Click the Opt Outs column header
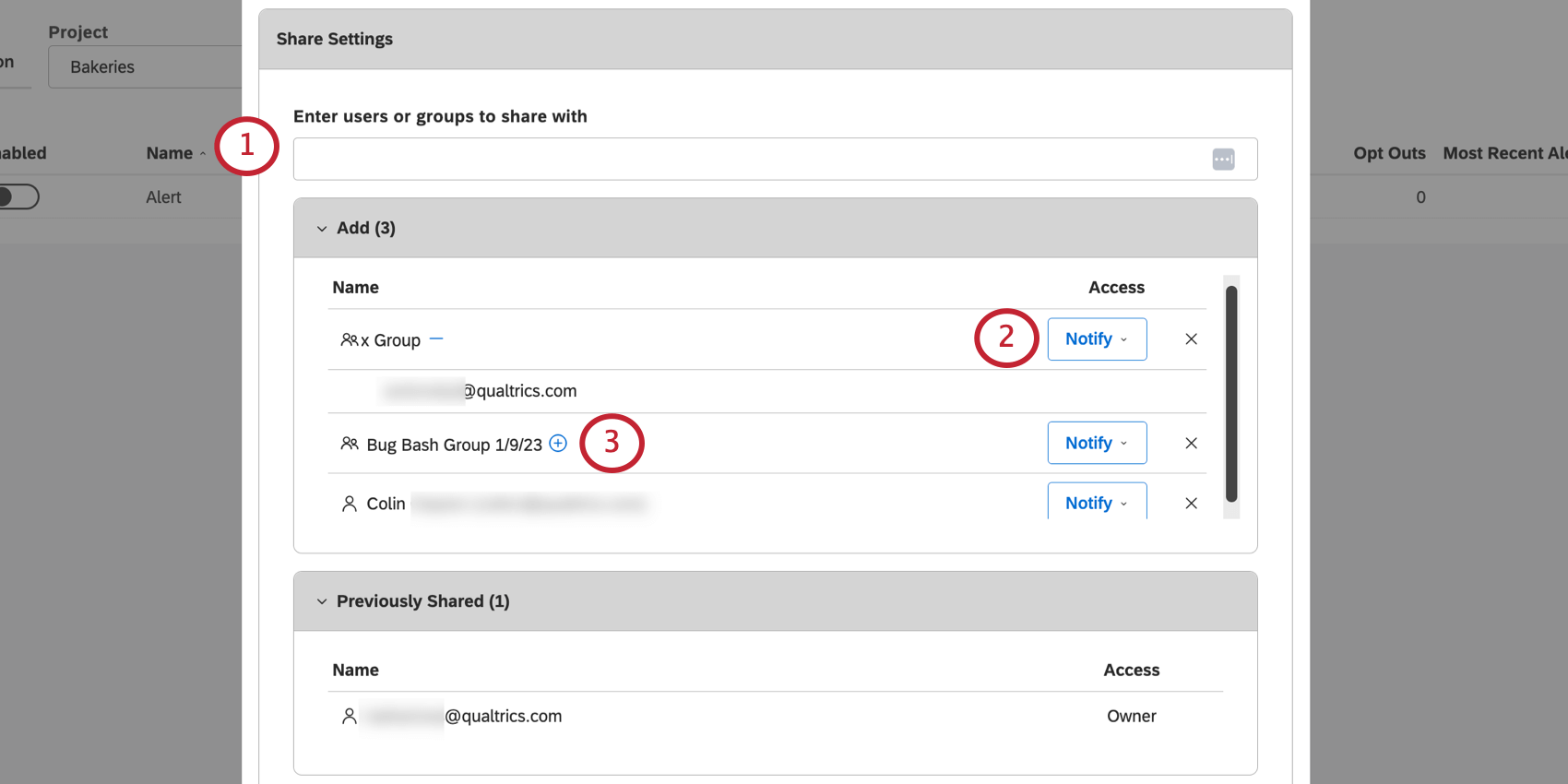The height and width of the screenshot is (784, 1568). pos(1389,153)
